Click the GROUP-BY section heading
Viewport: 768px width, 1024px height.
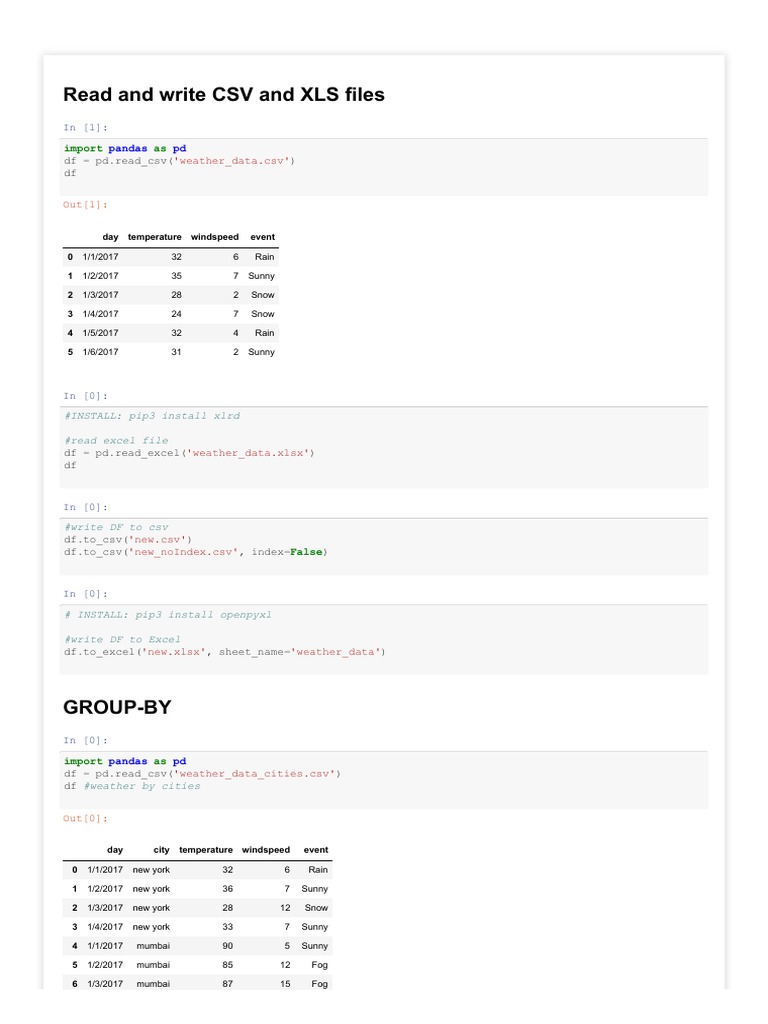(x=117, y=707)
